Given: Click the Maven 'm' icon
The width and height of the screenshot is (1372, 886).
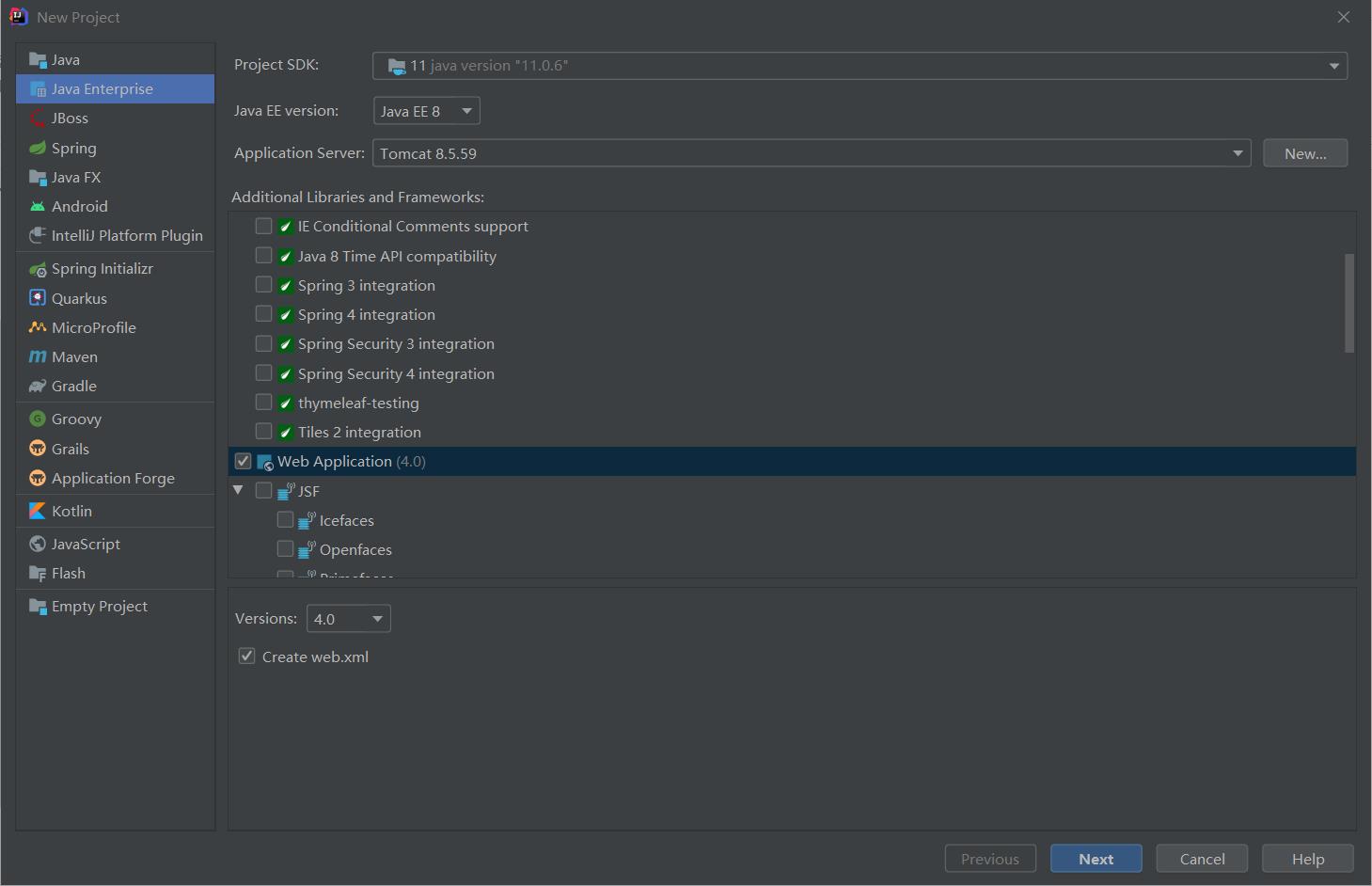Looking at the screenshot, I should [x=38, y=356].
